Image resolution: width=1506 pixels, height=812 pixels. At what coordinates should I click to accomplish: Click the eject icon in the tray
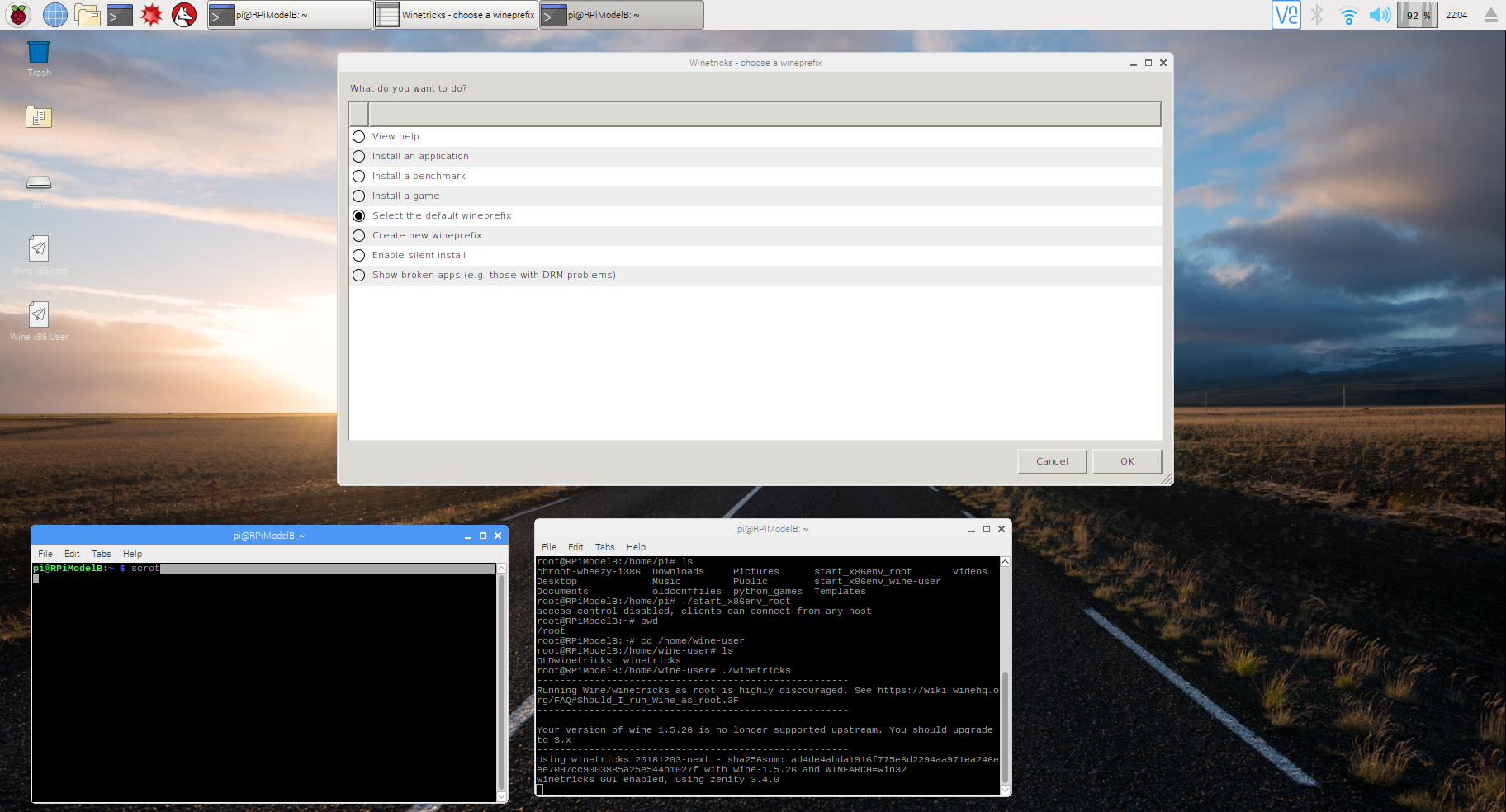[x=1490, y=15]
